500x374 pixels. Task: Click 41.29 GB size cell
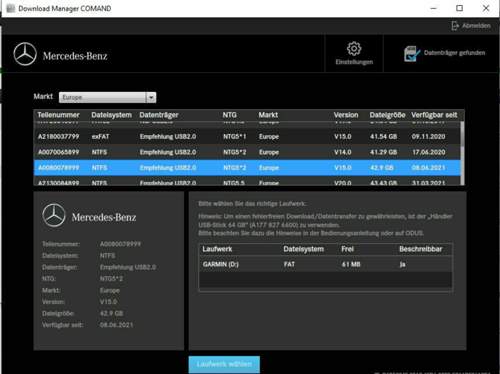click(x=383, y=152)
